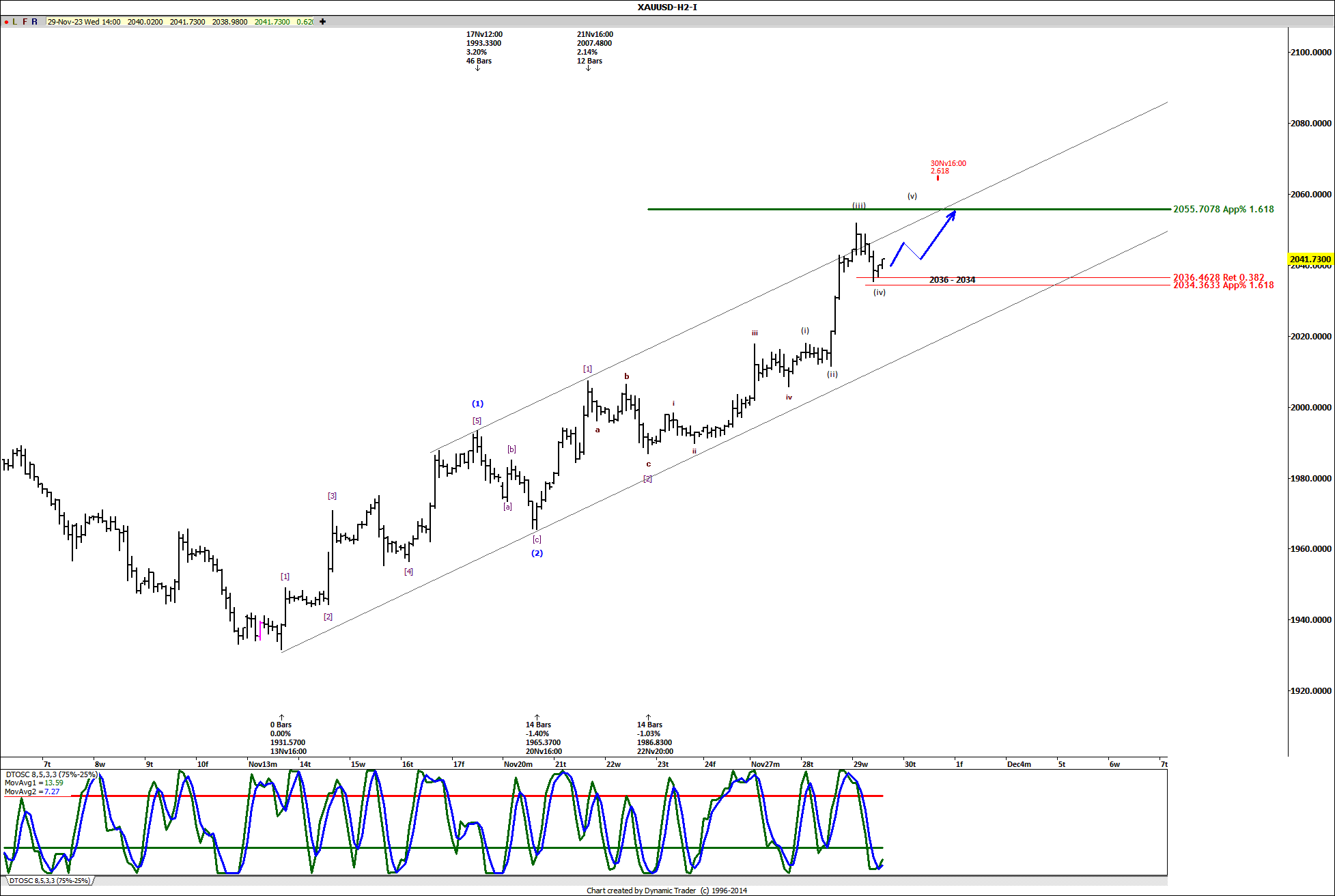Click the blue (1) wave label

point(477,404)
